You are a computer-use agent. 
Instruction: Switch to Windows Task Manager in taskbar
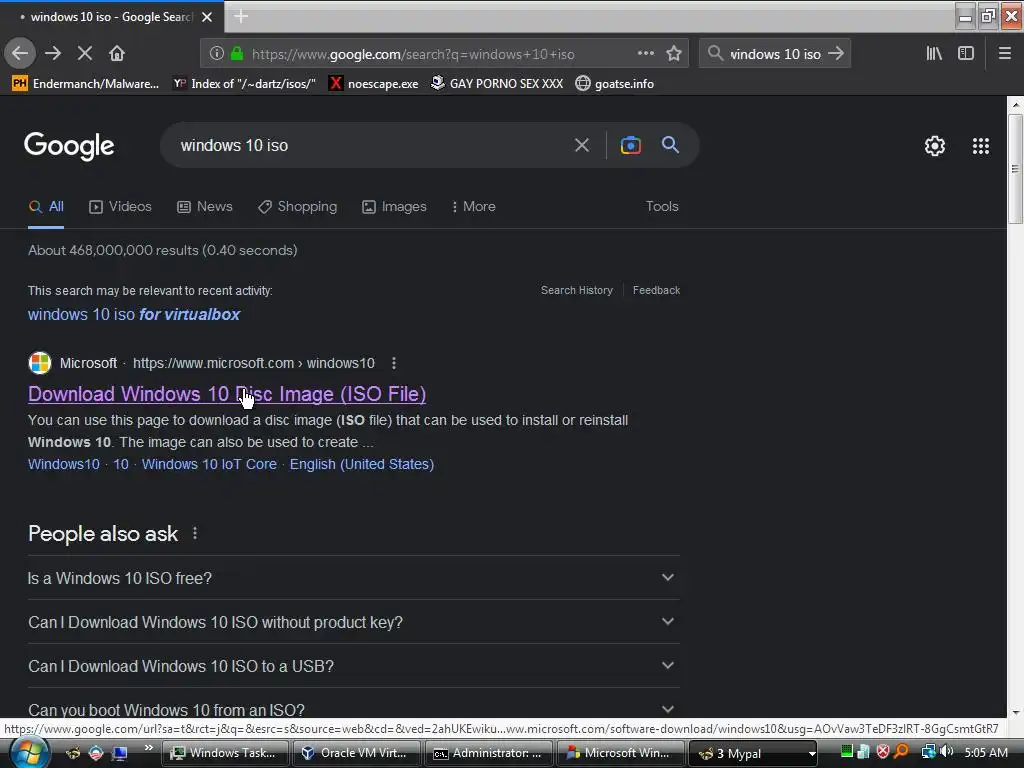225,753
